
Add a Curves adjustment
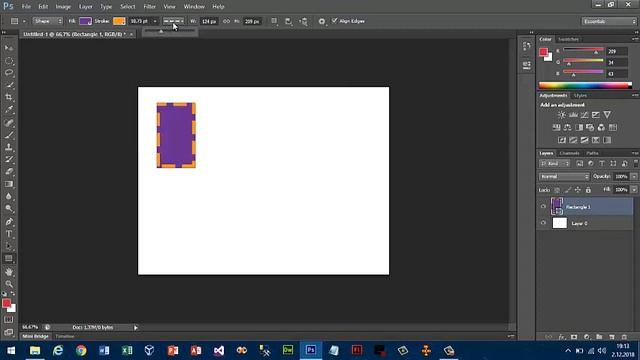[x=584, y=115]
